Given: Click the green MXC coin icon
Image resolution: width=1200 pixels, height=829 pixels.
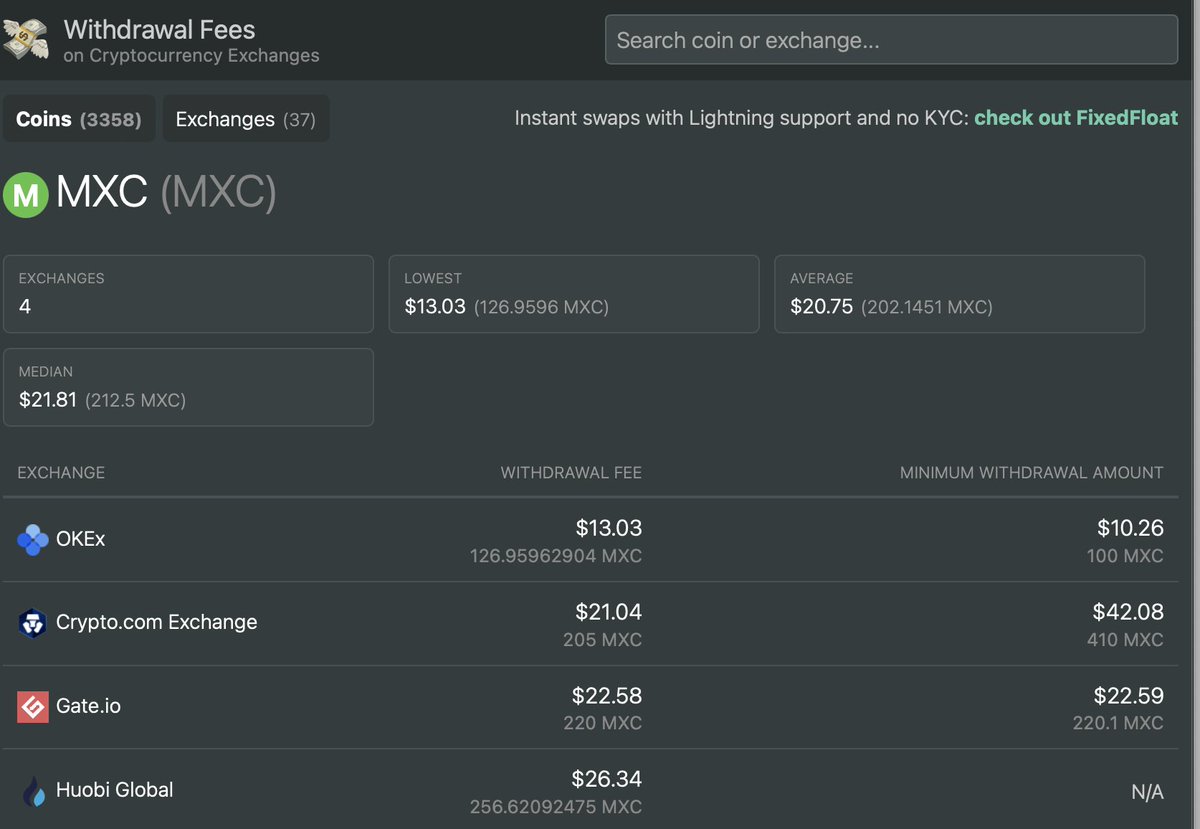Looking at the screenshot, I should [26, 194].
